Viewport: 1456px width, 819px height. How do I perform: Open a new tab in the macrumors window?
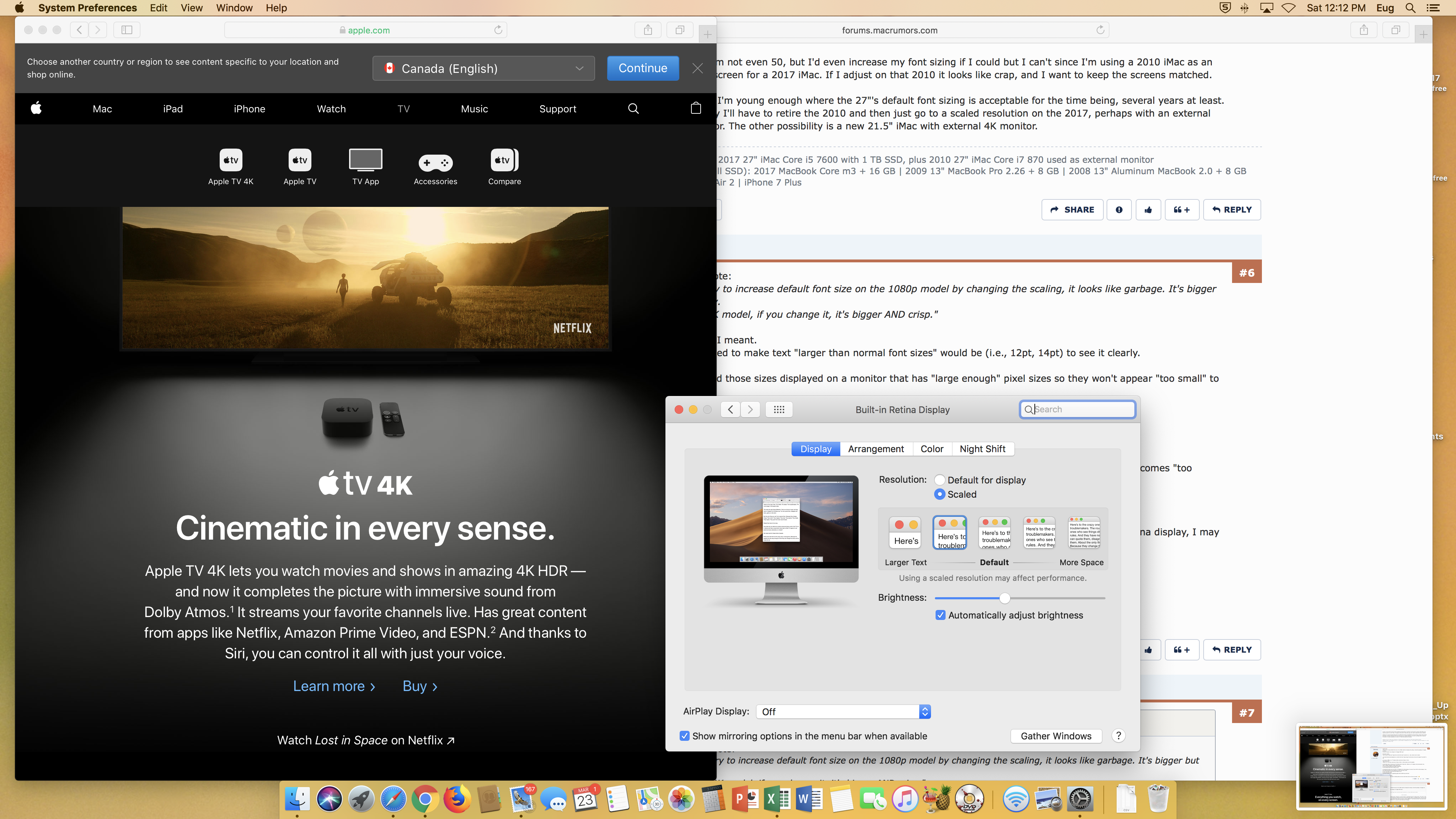pyautogui.click(x=1423, y=34)
